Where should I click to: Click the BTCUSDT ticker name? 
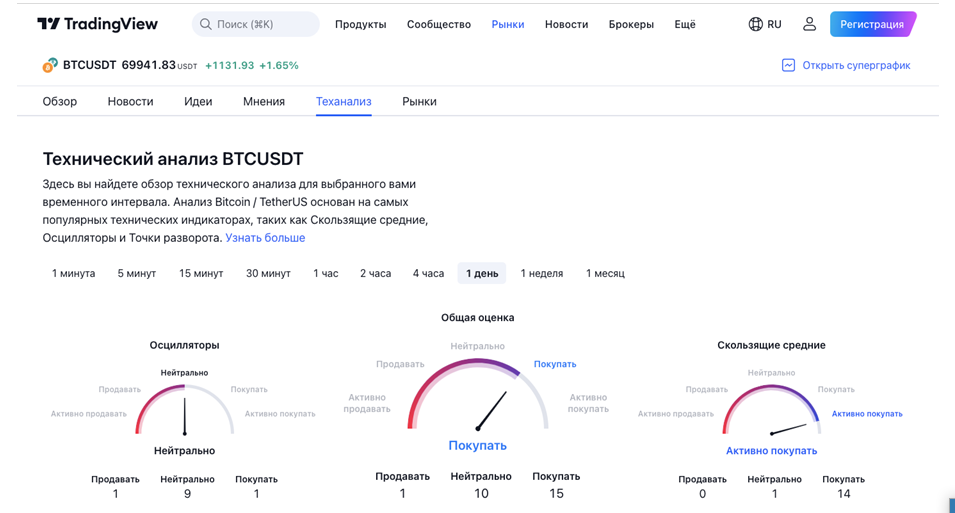[90, 65]
